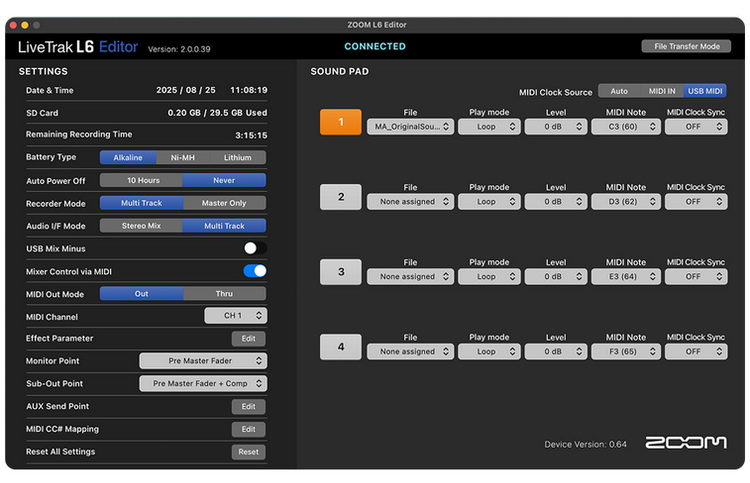Screen dimensions: 750x483
Task: Open the Sub-Out Point dropdown
Action: [203, 384]
